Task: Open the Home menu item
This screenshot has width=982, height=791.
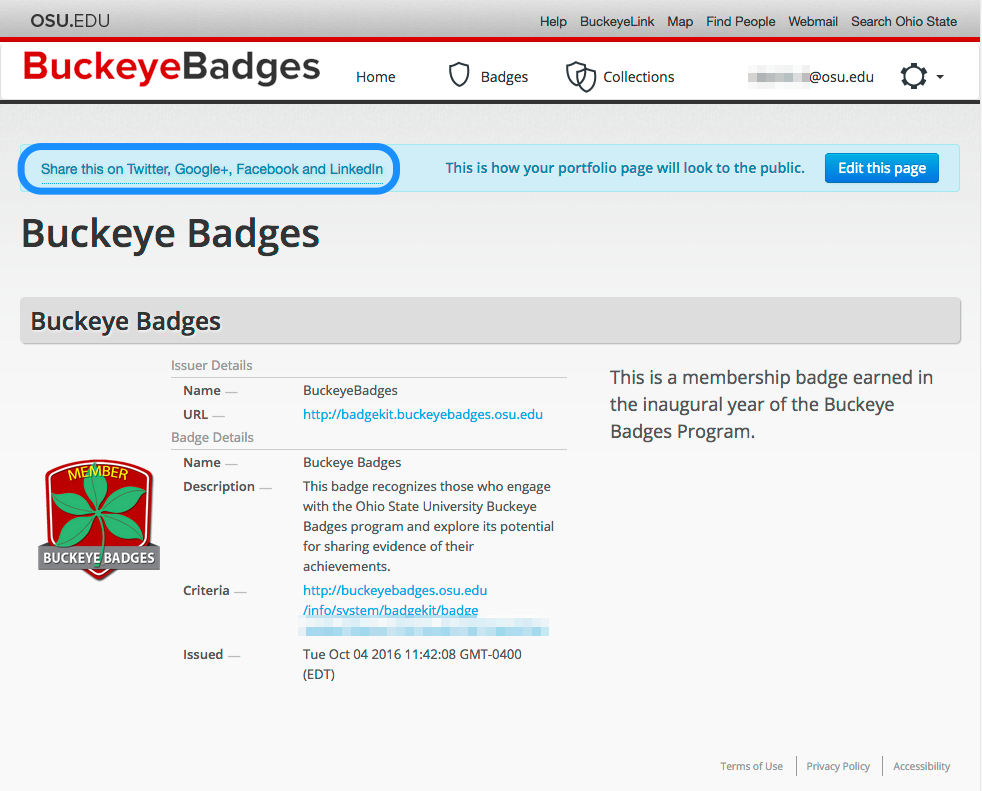Action: tap(376, 77)
